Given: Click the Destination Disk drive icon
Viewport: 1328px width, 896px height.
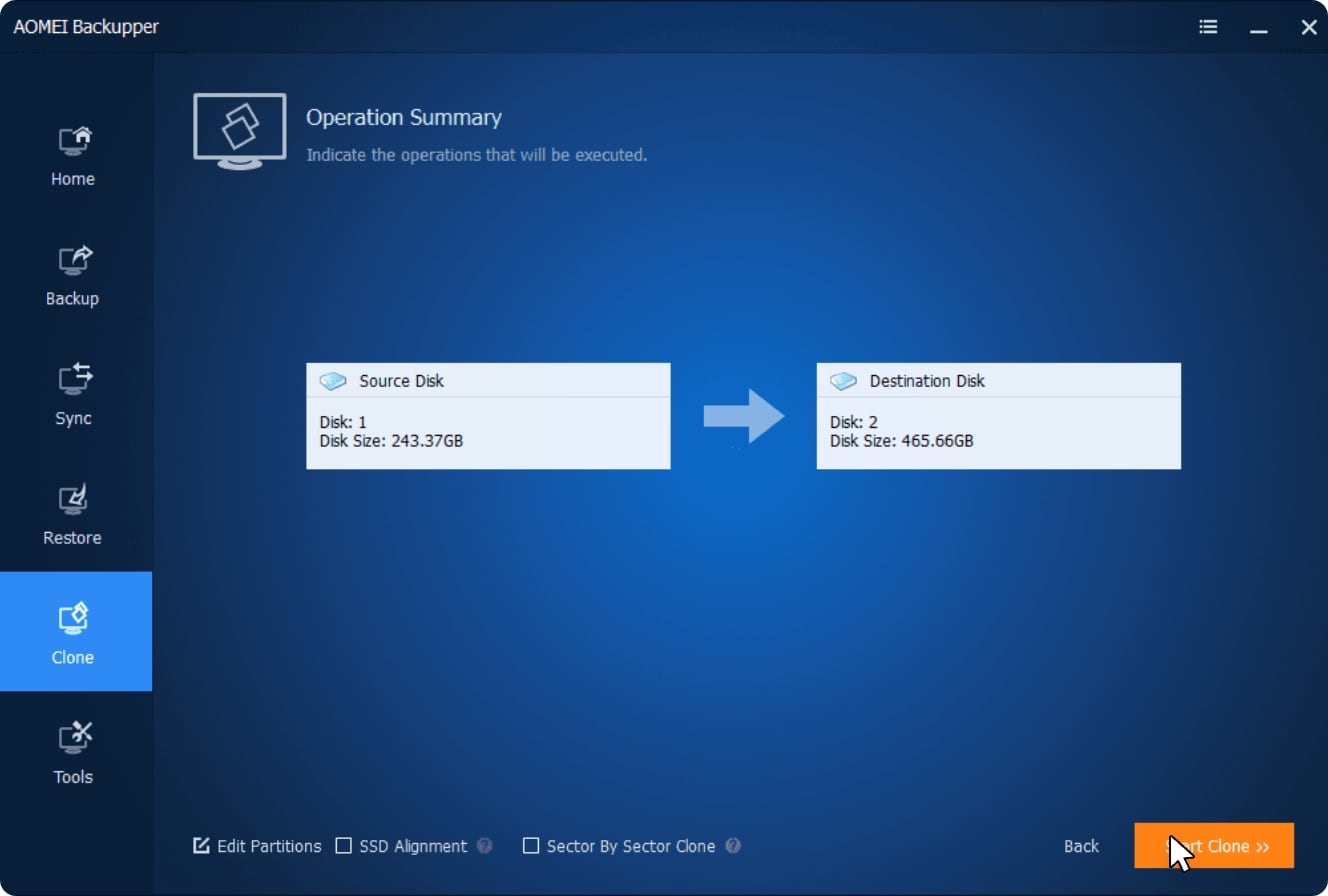Looking at the screenshot, I should click(843, 381).
